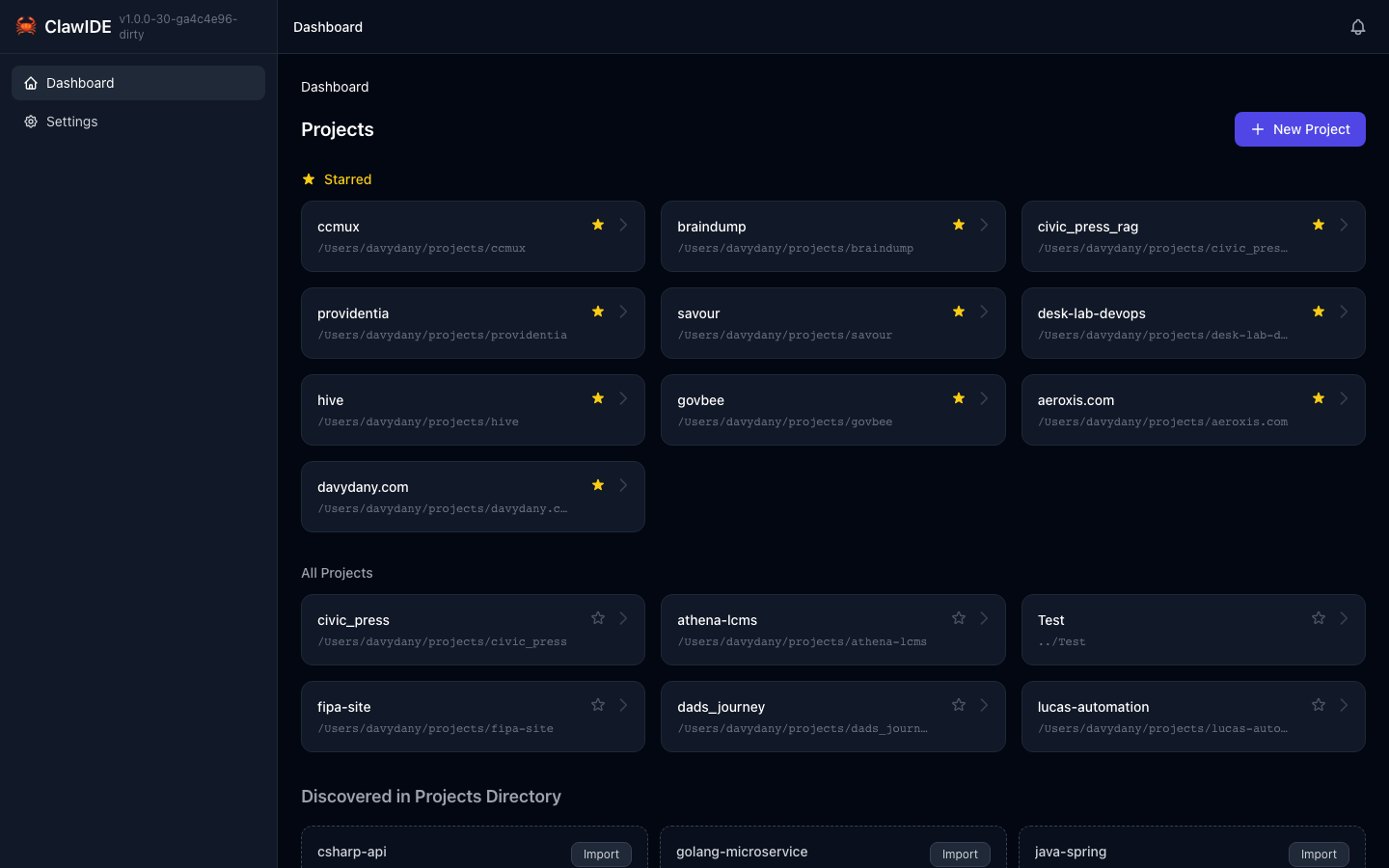Click the chevron on fipa-site card

tap(623, 705)
